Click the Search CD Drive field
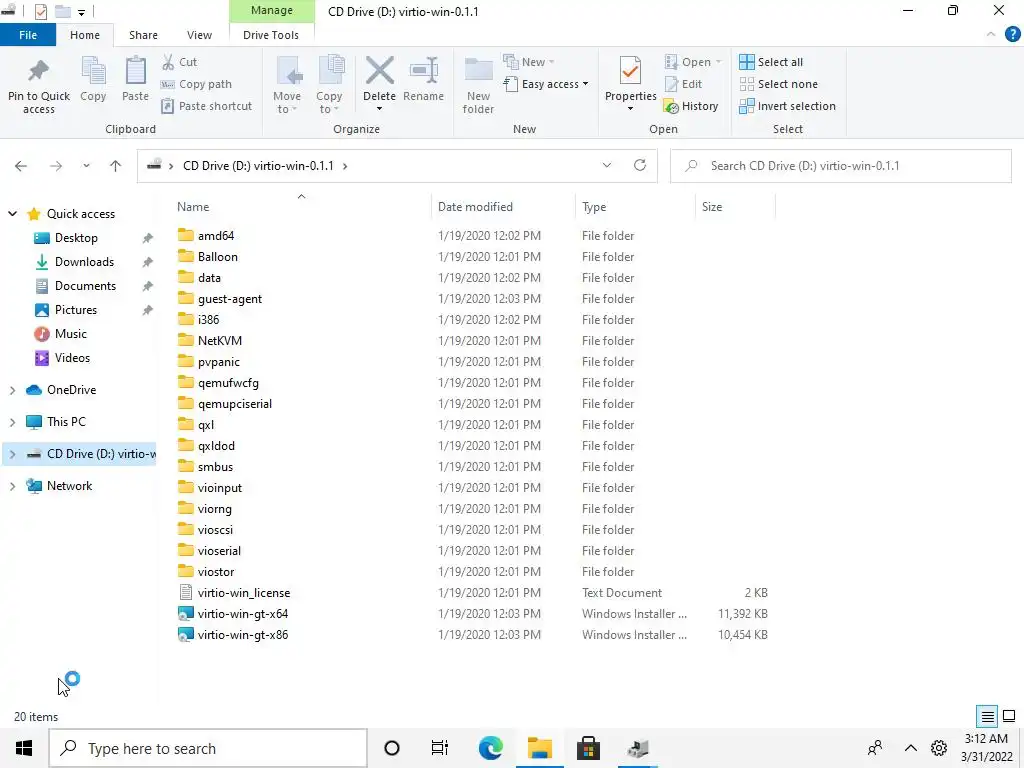This screenshot has width=1024, height=768. tap(840, 166)
